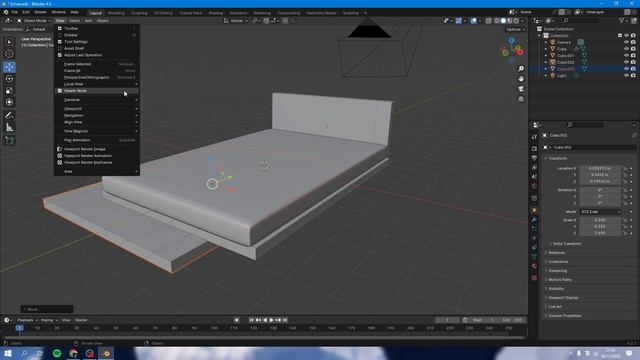The width and height of the screenshot is (640, 360).
Task: Click the Location X value field
Action: point(600,168)
